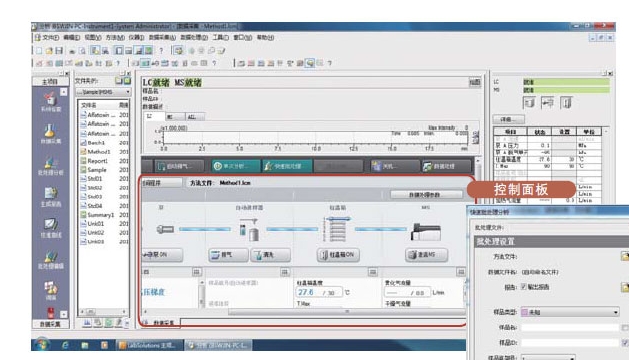The width and height of the screenshot is (629, 360).
Task: Click the column oven (柱温箱) device image
Action: tap(337, 229)
